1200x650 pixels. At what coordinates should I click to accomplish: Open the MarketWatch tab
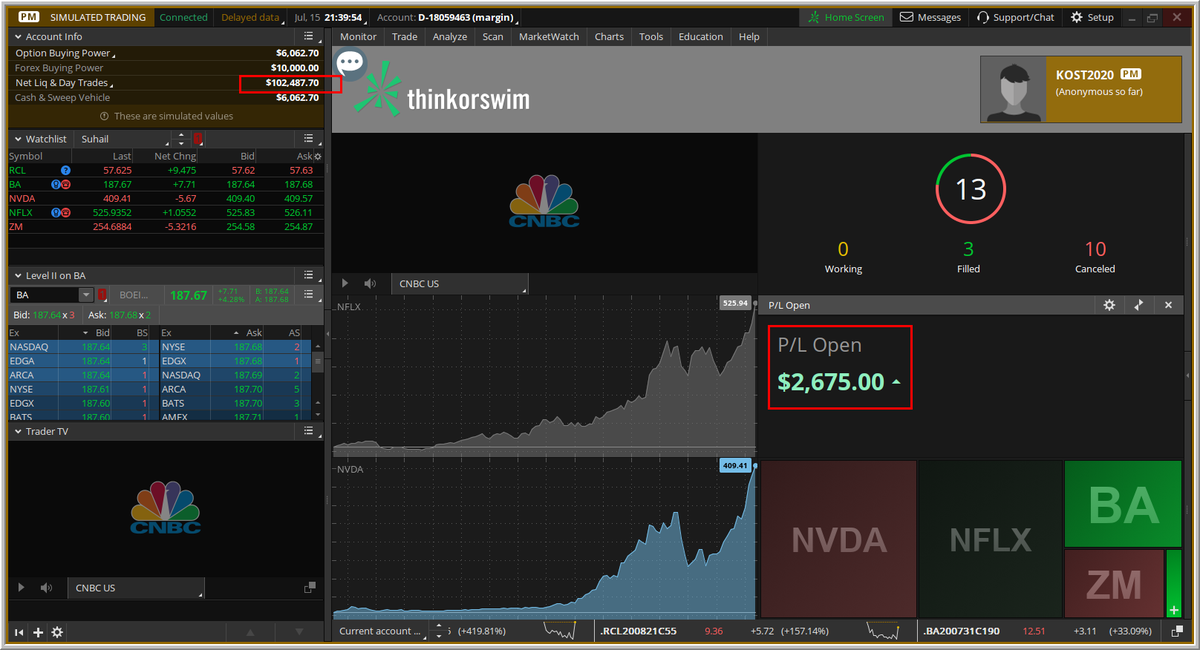[x=549, y=37]
